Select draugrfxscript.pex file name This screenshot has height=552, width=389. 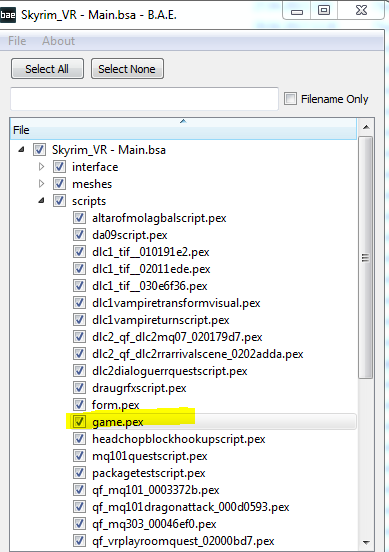139,388
